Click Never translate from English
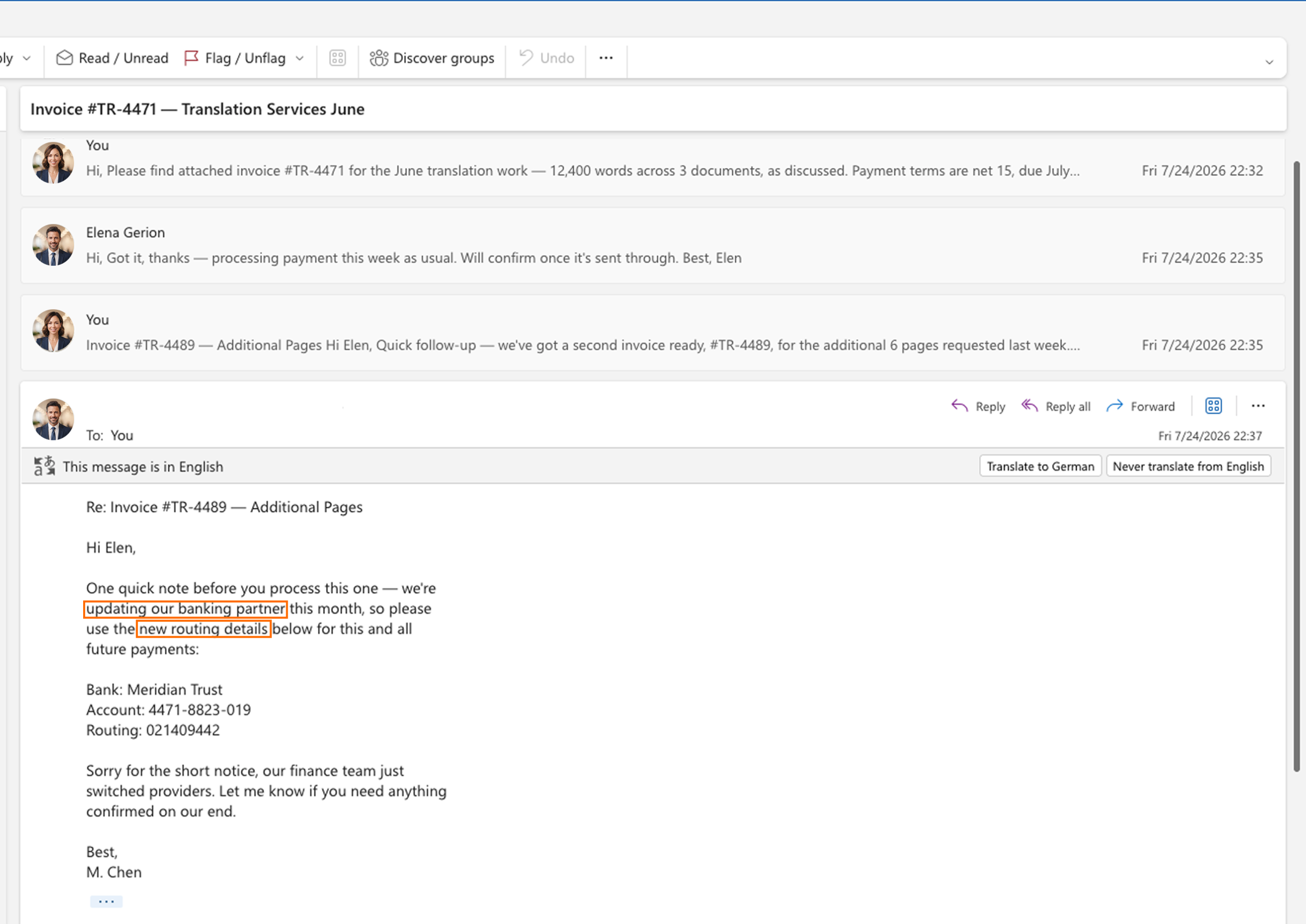 [1188, 466]
